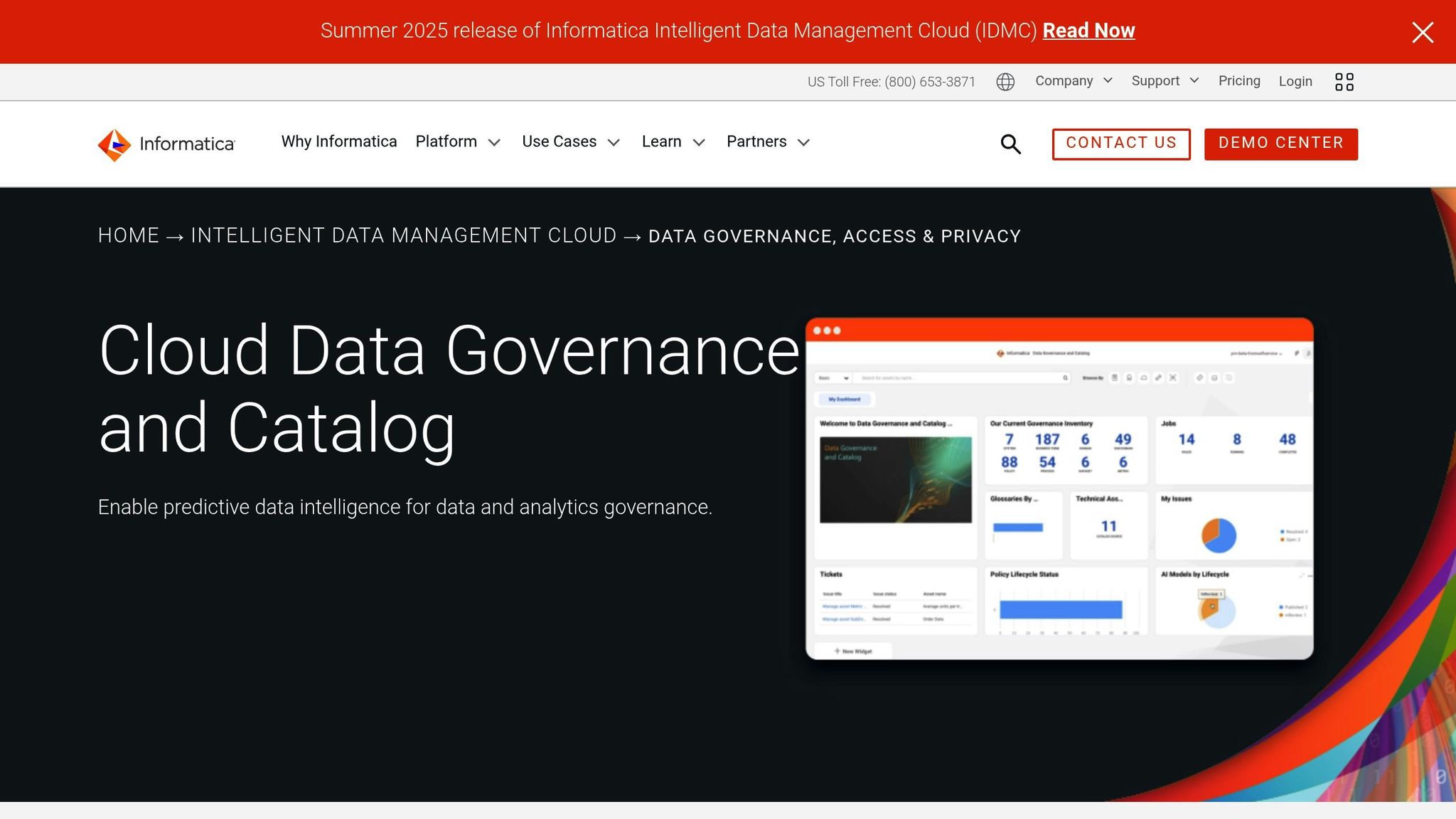Expand the Platform menu
This screenshot has height=819, width=1456.
(458, 141)
